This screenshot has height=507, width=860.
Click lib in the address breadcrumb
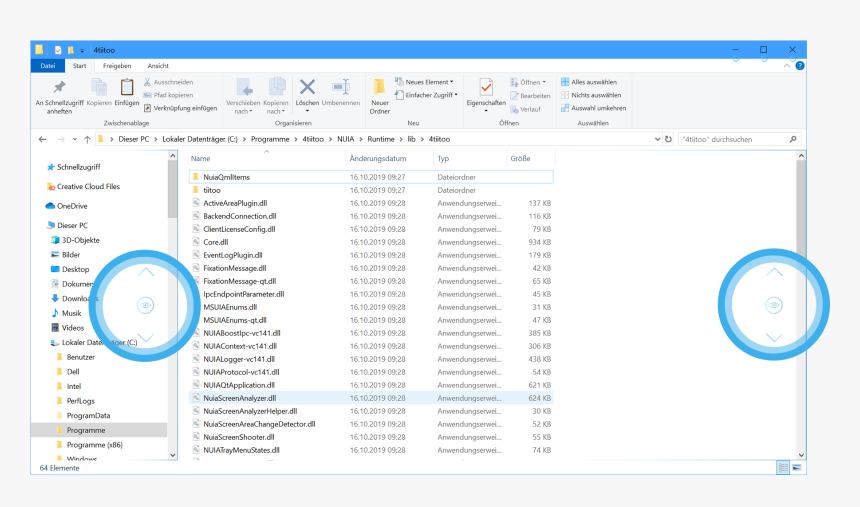411,139
